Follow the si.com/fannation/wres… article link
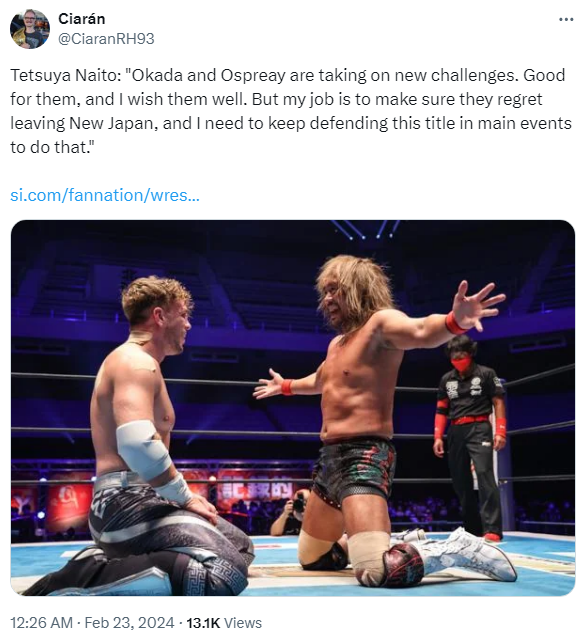The image size is (581, 636). tap(105, 195)
